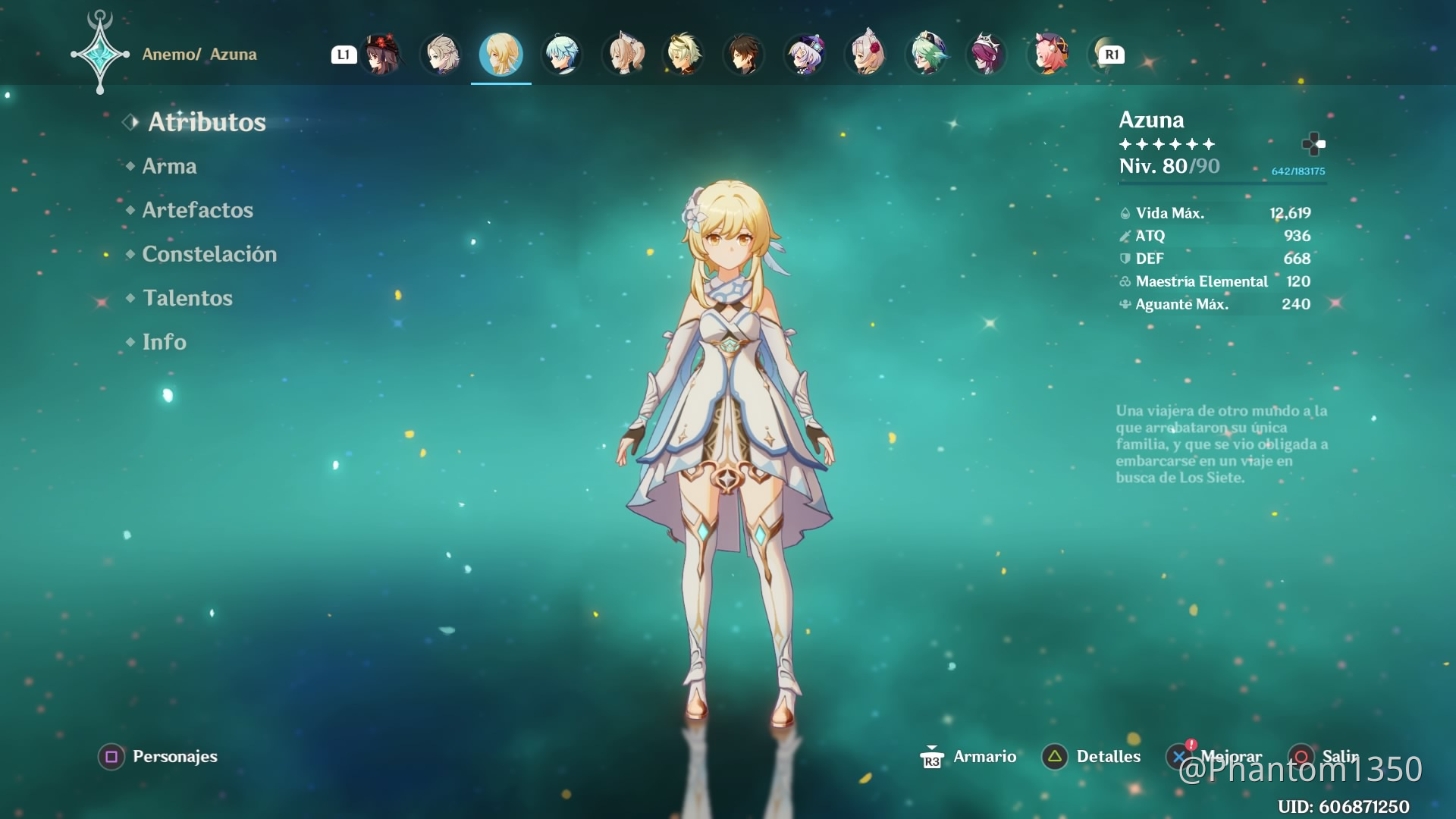Select Chongyun's blue-haired portrait
The width and height of the screenshot is (1456, 819).
(x=562, y=55)
